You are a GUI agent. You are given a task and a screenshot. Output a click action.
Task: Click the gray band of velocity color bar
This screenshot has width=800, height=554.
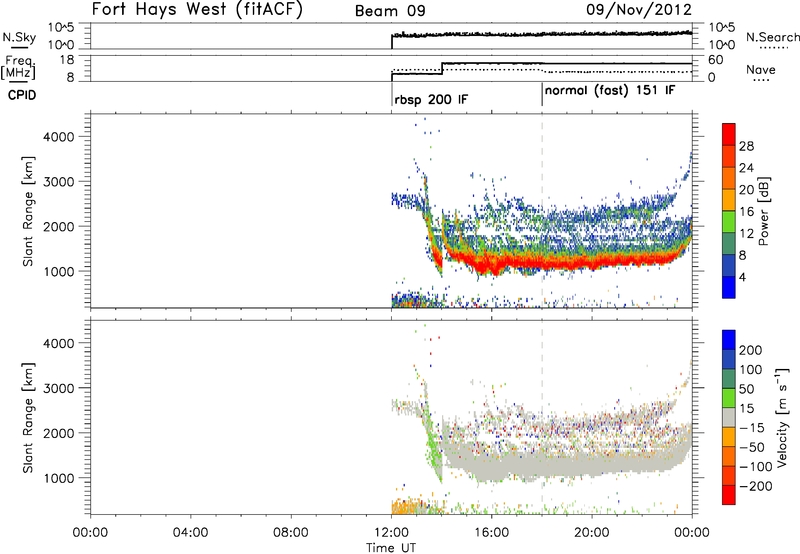point(729,417)
